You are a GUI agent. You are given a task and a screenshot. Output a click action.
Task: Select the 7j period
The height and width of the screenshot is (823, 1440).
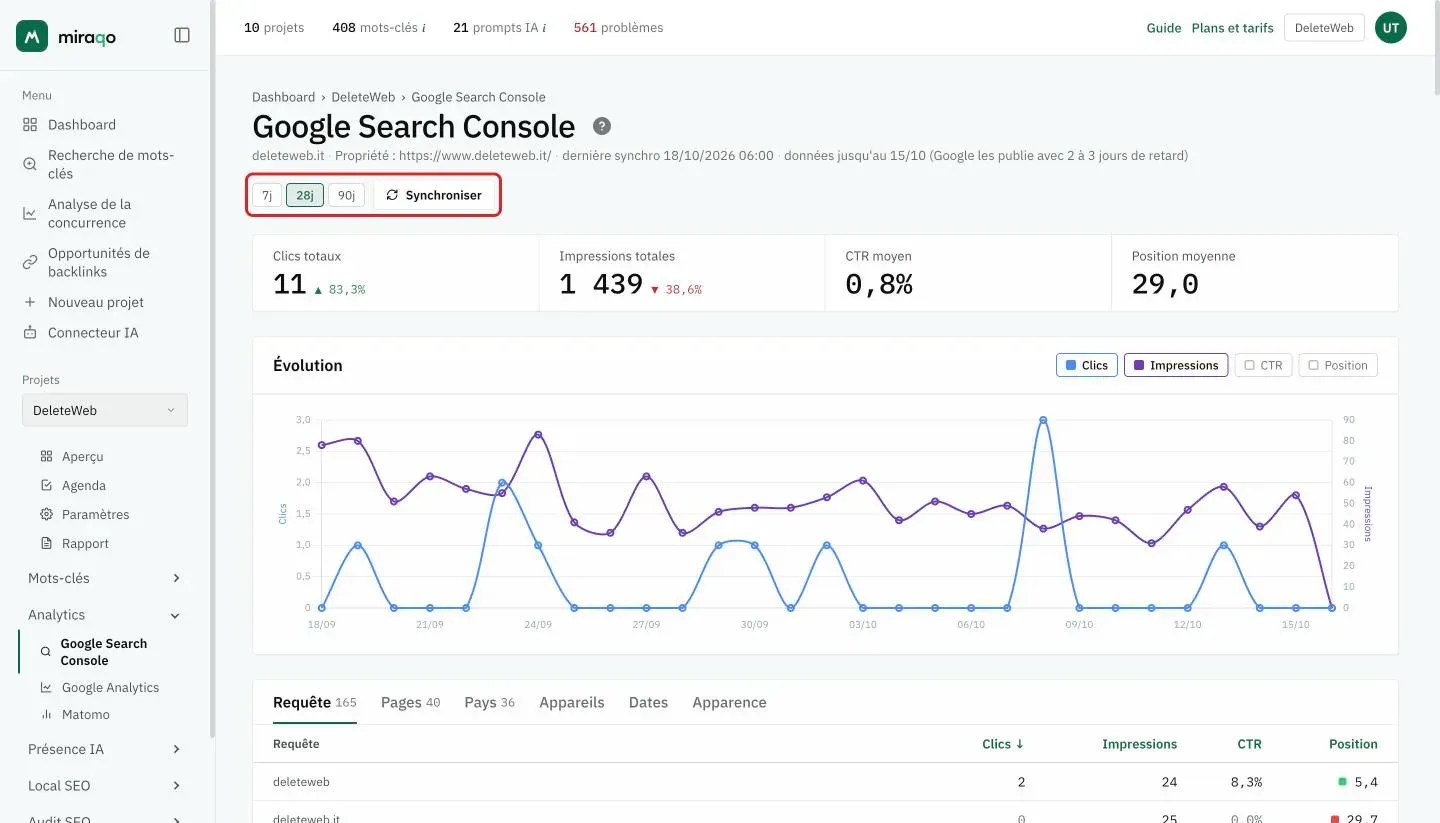[267, 195]
